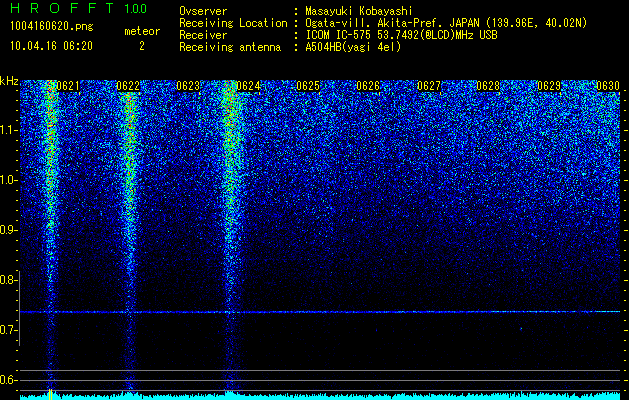Click the Receiving Location field label
629x400 pixels.
coord(233,24)
